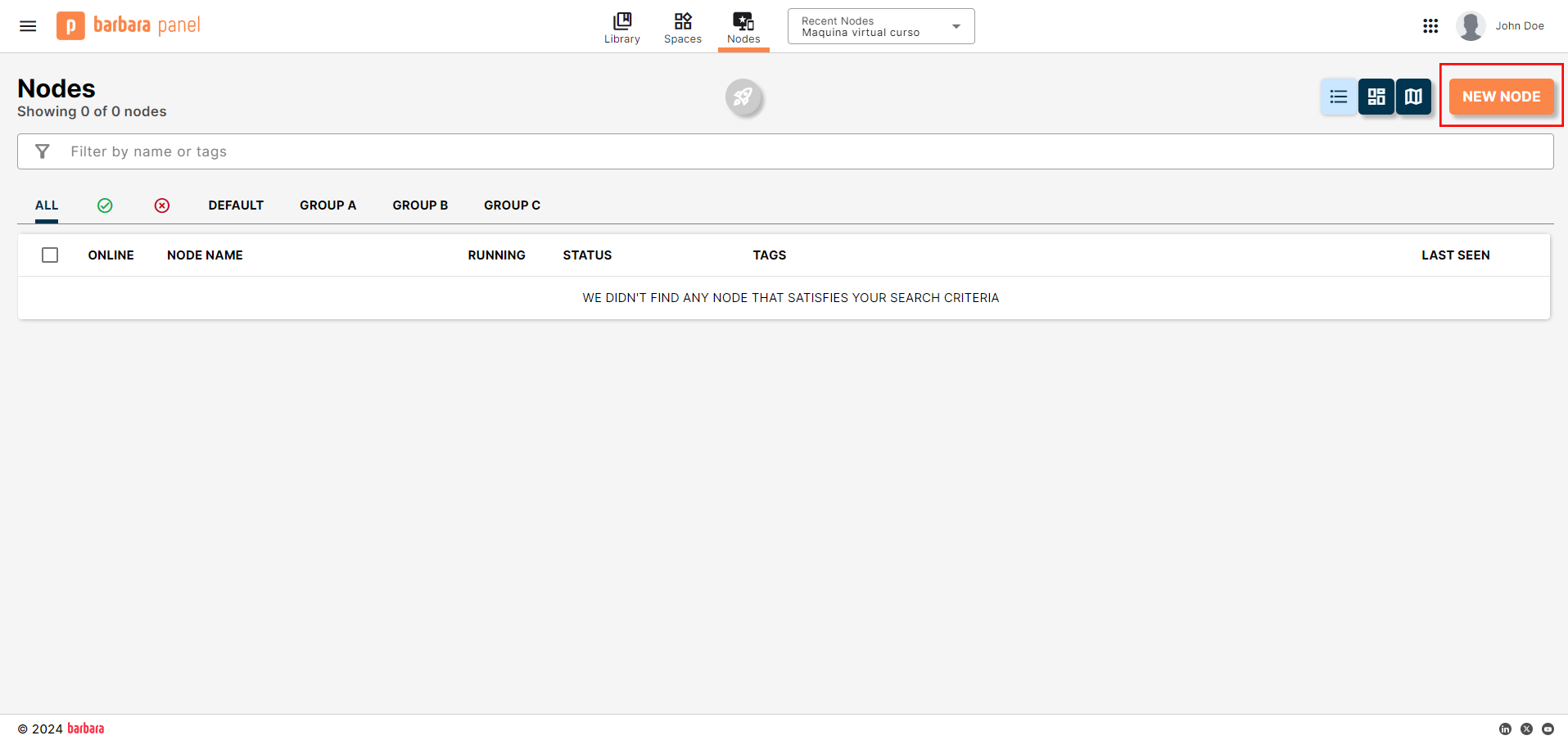Switch to the GROUP A tab
The height and width of the screenshot is (740, 1568).
(328, 205)
